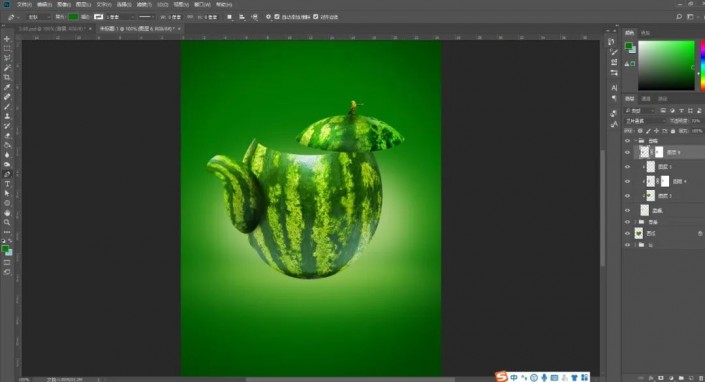The height and width of the screenshot is (382, 705).
Task: Hide the top group layer eye
Action: [x=627, y=141]
